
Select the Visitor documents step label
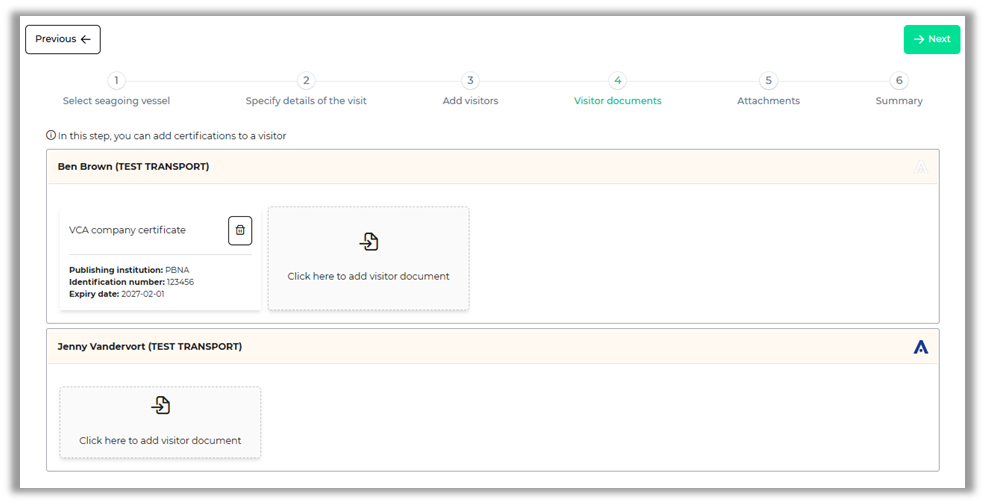[x=617, y=101]
